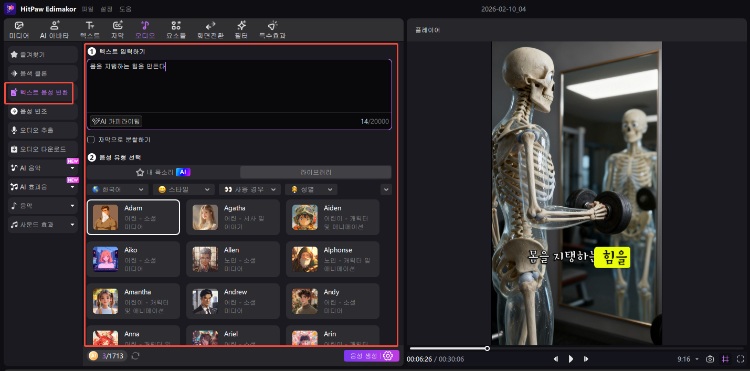
Task: Switch to 내 목소리 (My Voice) AI tab
Action: tap(163, 172)
